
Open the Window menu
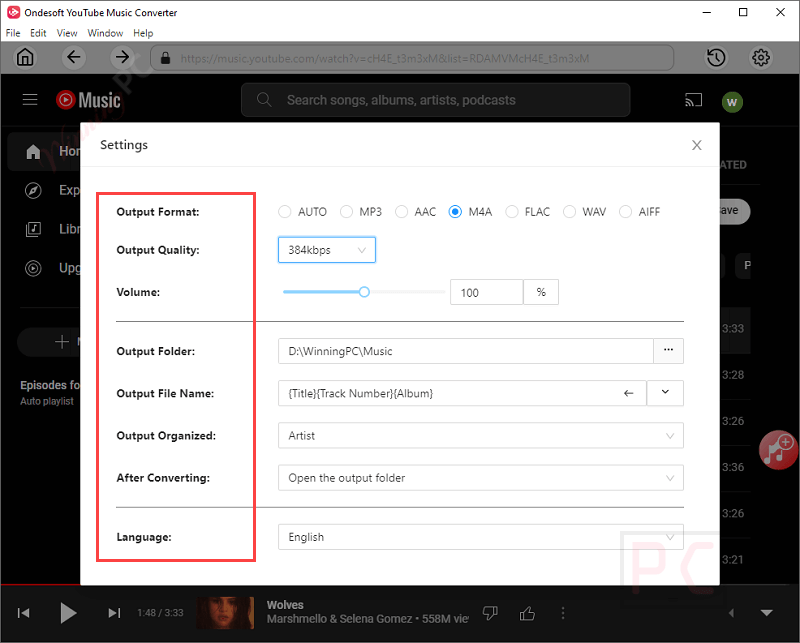pyautogui.click(x=105, y=33)
